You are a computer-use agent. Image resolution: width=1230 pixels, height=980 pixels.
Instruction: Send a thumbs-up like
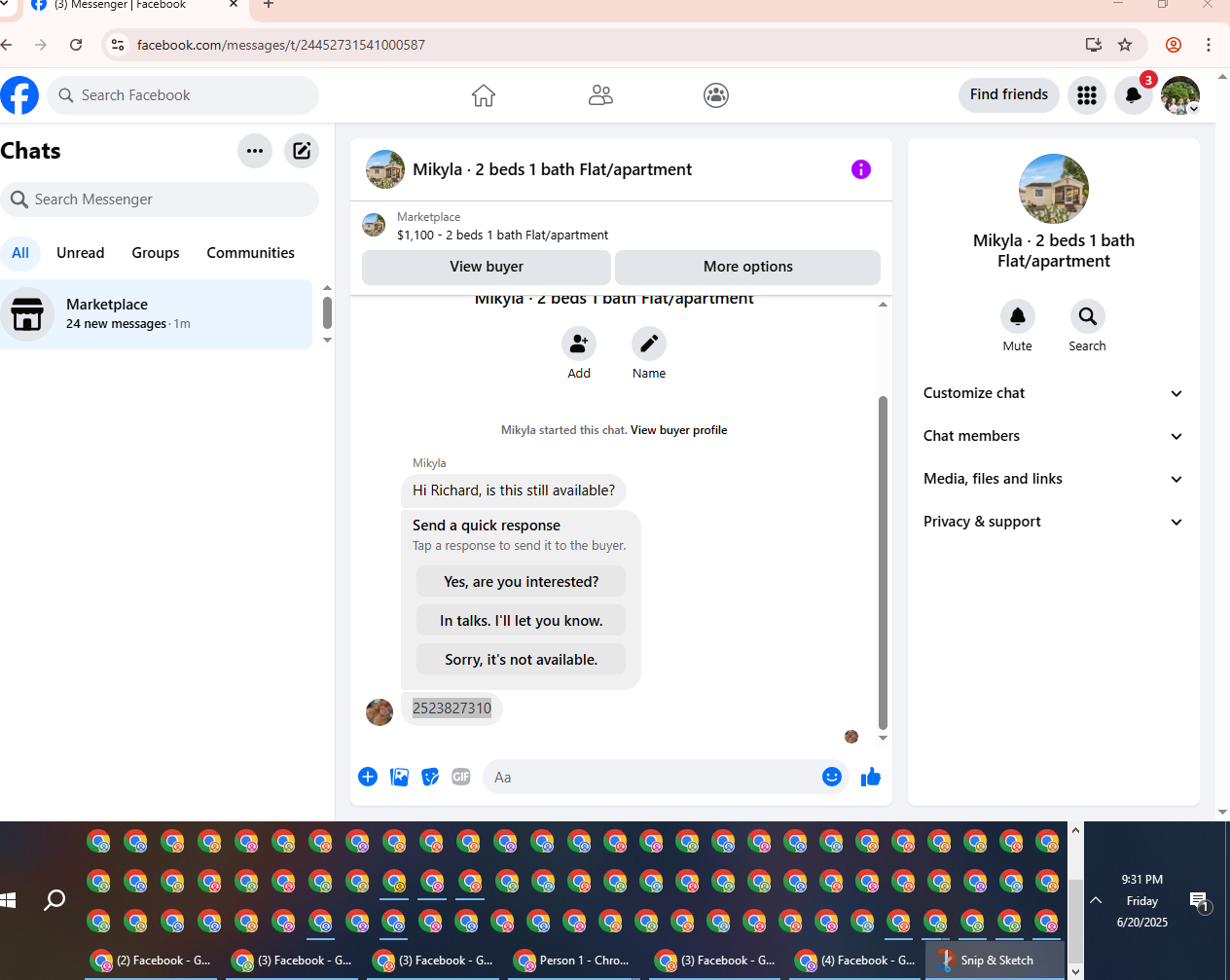(871, 777)
